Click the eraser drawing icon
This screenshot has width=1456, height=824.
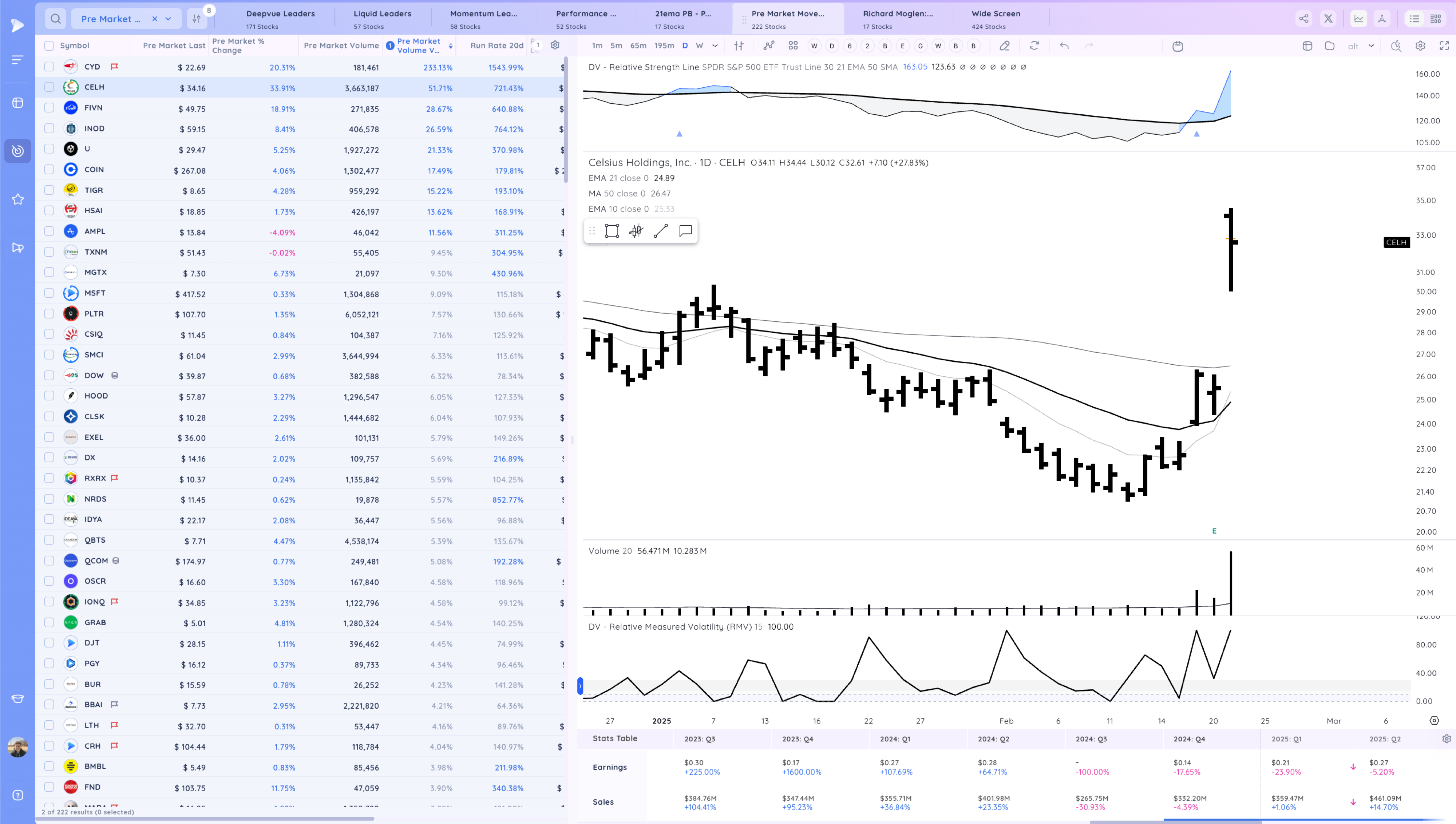pyautogui.click(x=1004, y=46)
